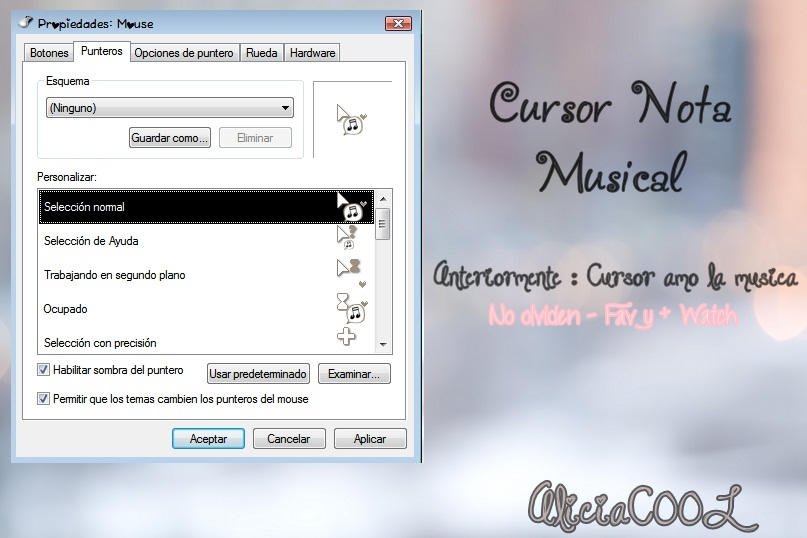Viewport: 807px width, 538px height.
Task: Select the Ocupado pointer row
Action: [x=206, y=309]
